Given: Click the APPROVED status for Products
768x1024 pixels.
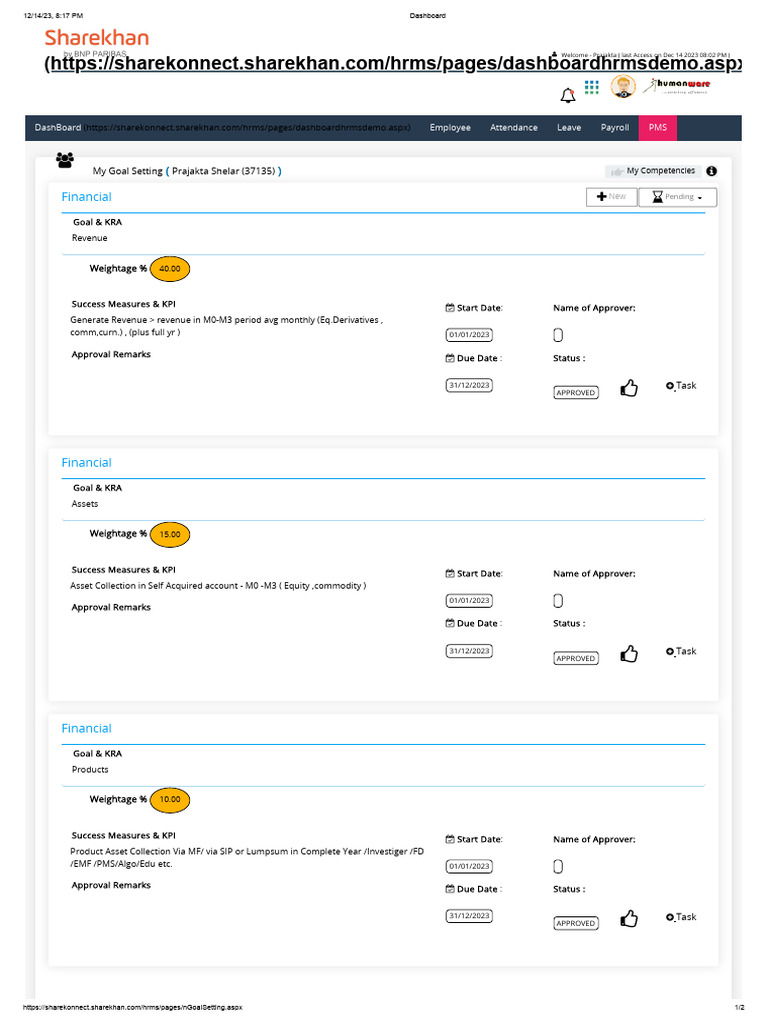Looking at the screenshot, I should tap(575, 923).
